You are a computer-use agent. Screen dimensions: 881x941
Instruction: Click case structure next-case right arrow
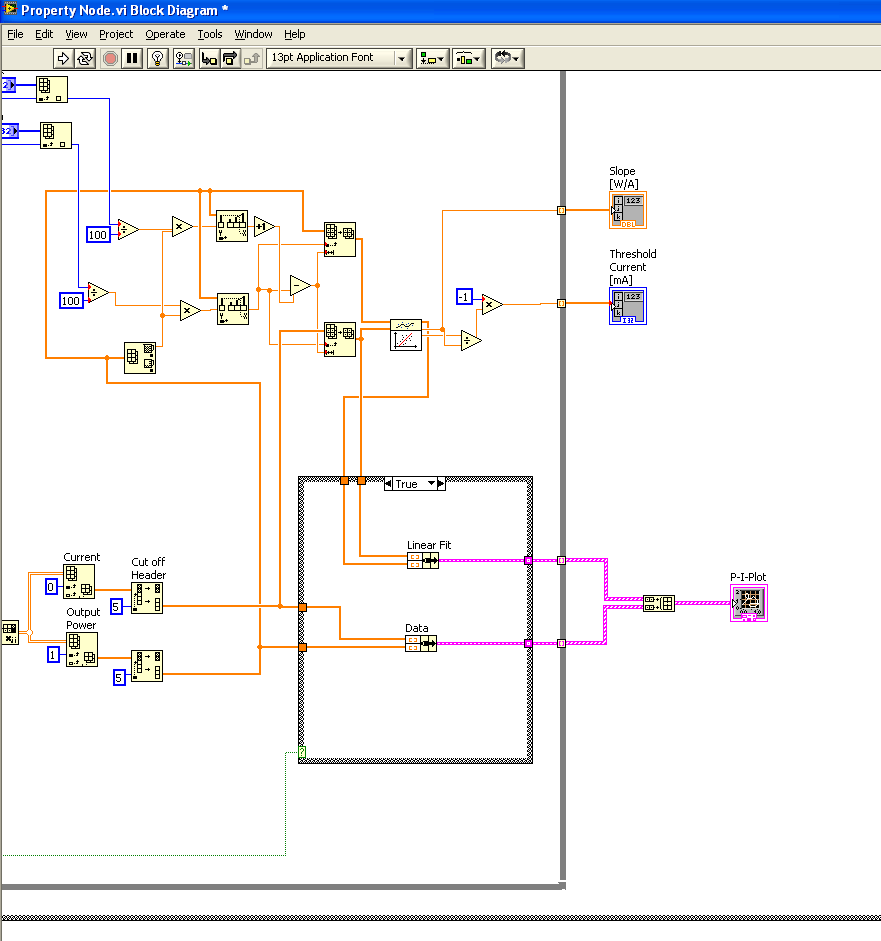(x=441, y=484)
